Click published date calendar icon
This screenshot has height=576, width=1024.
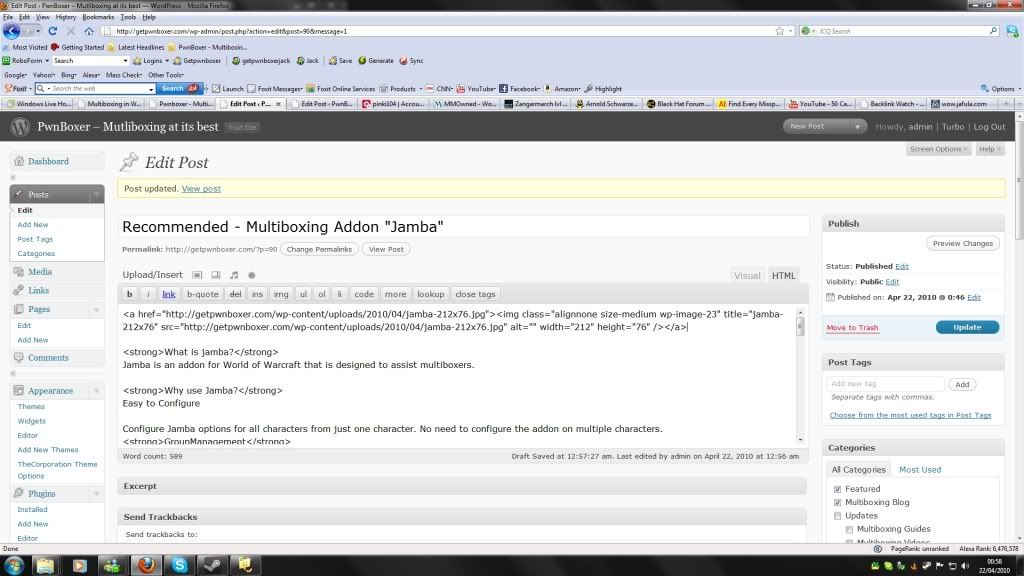point(830,297)
